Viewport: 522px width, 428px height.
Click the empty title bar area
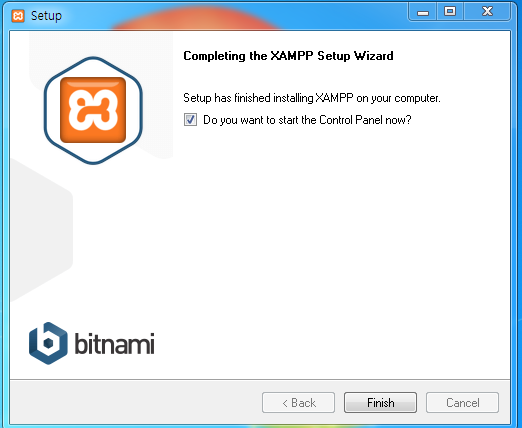233,15
